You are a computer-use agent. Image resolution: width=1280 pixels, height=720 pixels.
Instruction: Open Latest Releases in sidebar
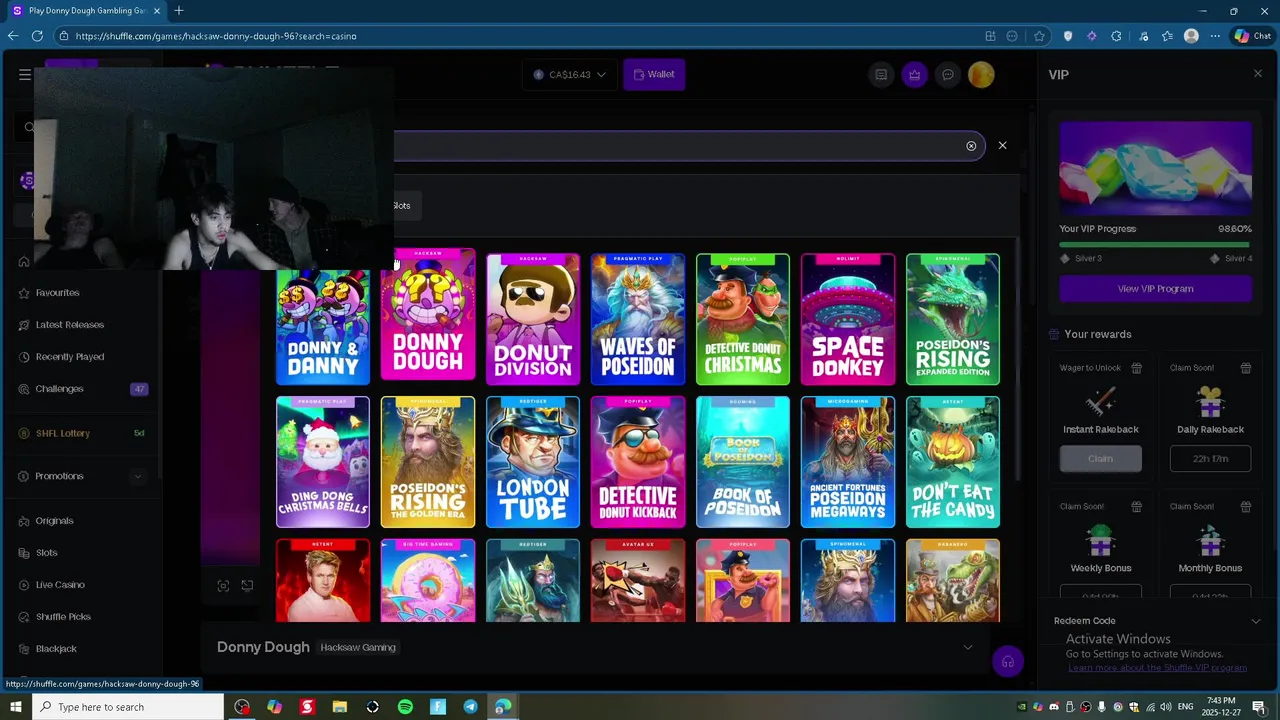(x=70, y=325)
